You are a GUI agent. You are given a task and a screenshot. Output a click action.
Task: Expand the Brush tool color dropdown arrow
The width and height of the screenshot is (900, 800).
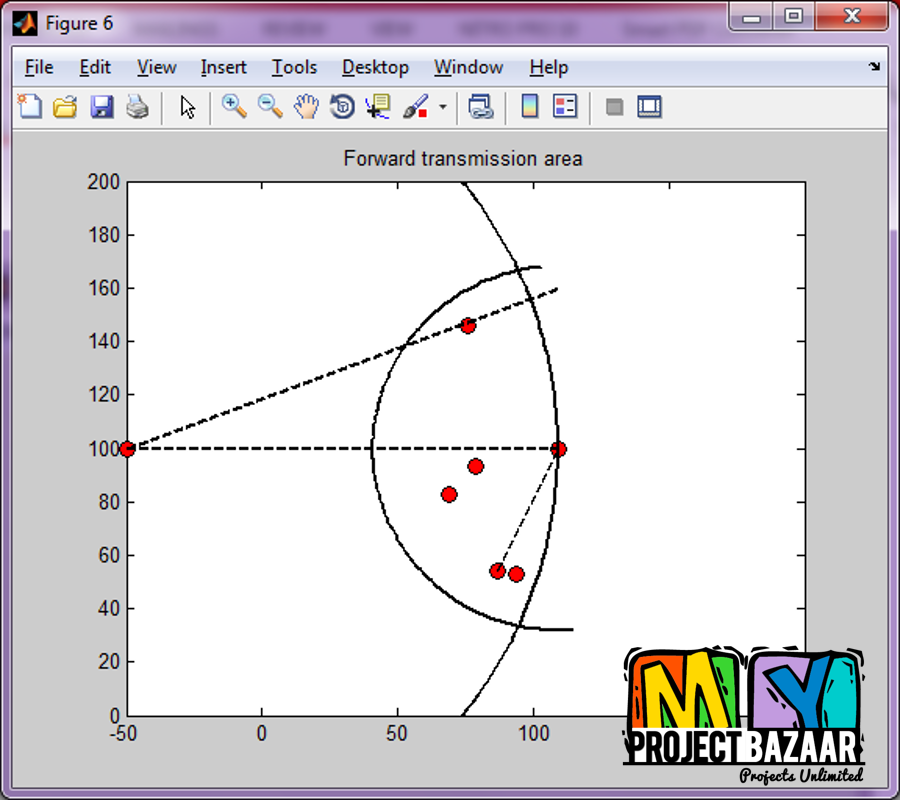pyautogui.click(x=443, y=107)
